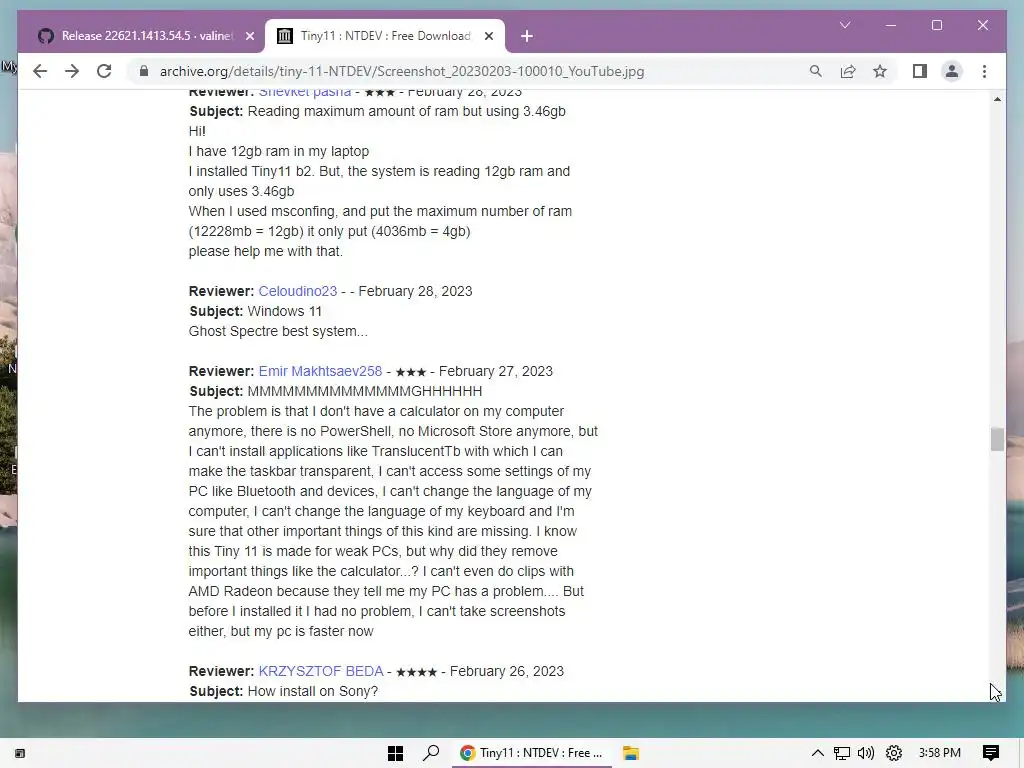Click subject 'How install on Sony?'
The width and height of the screenshot is (1024, 768).
[313, 691]
